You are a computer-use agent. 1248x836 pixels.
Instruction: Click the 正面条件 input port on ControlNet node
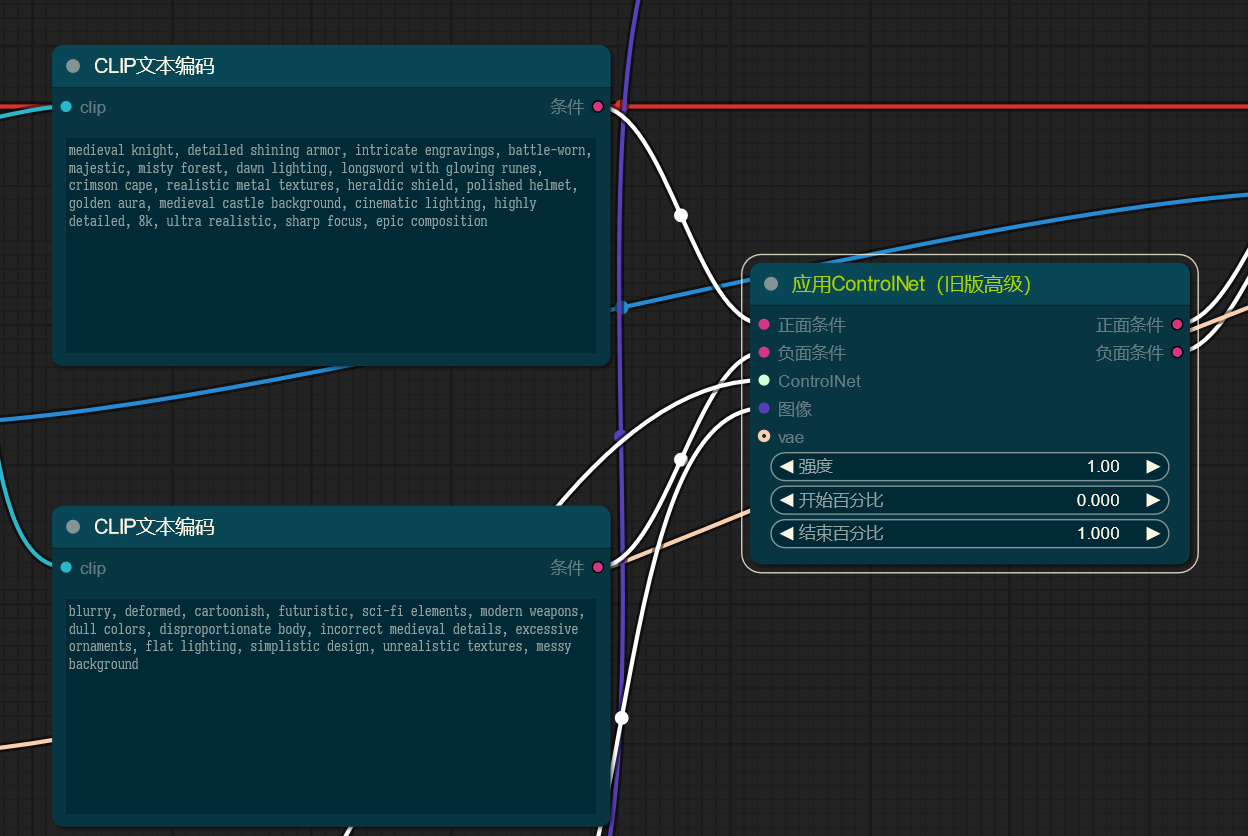(764, 325)
